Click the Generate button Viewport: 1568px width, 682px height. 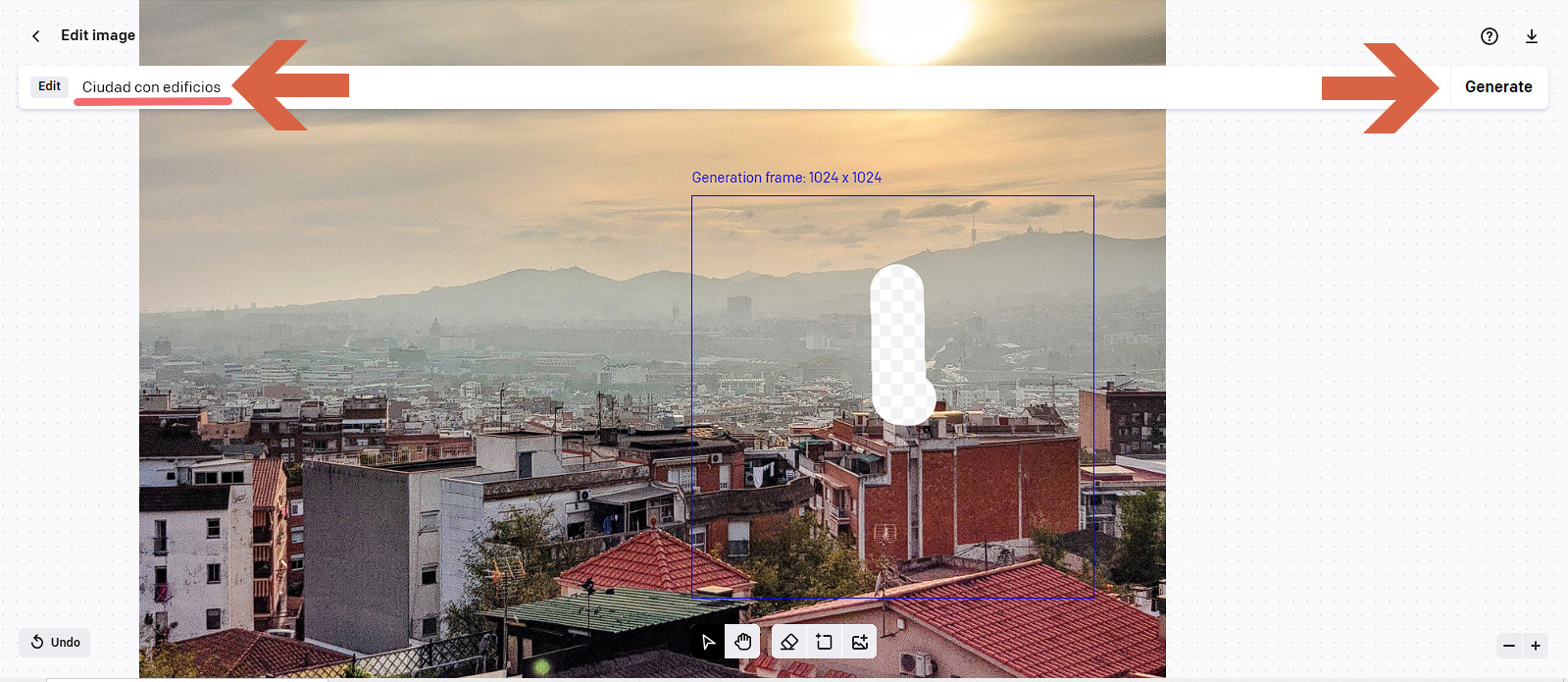pyautogui.click(x=1497, y=87)
